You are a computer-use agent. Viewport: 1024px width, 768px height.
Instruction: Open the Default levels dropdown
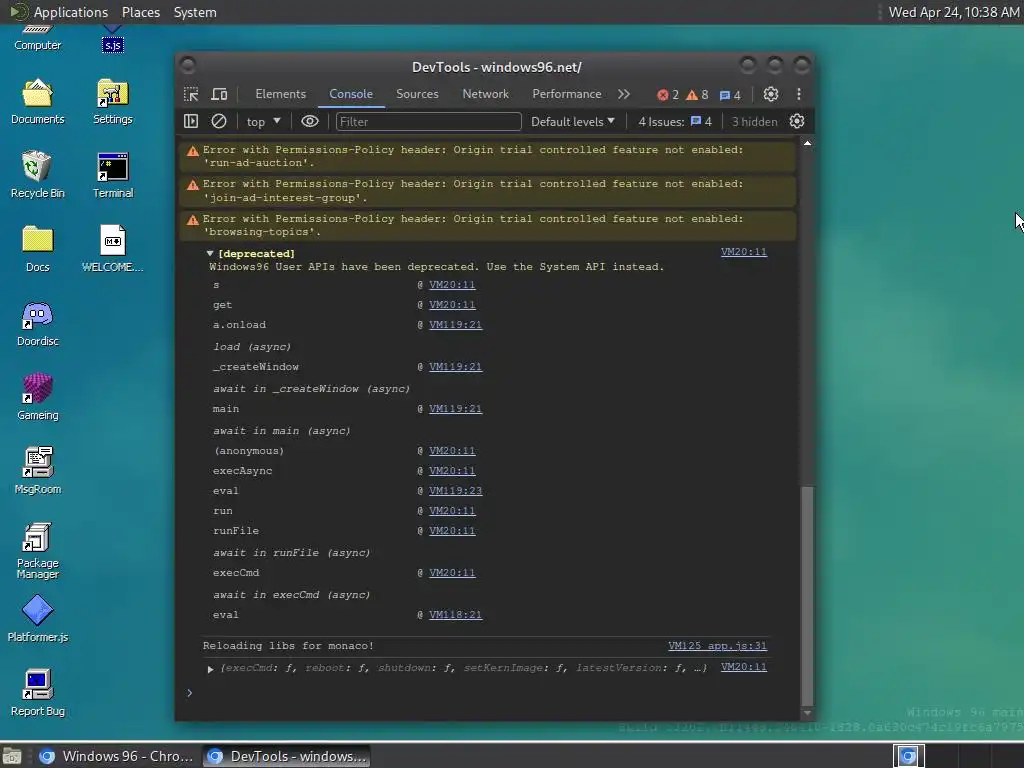(x=573, y=121)
